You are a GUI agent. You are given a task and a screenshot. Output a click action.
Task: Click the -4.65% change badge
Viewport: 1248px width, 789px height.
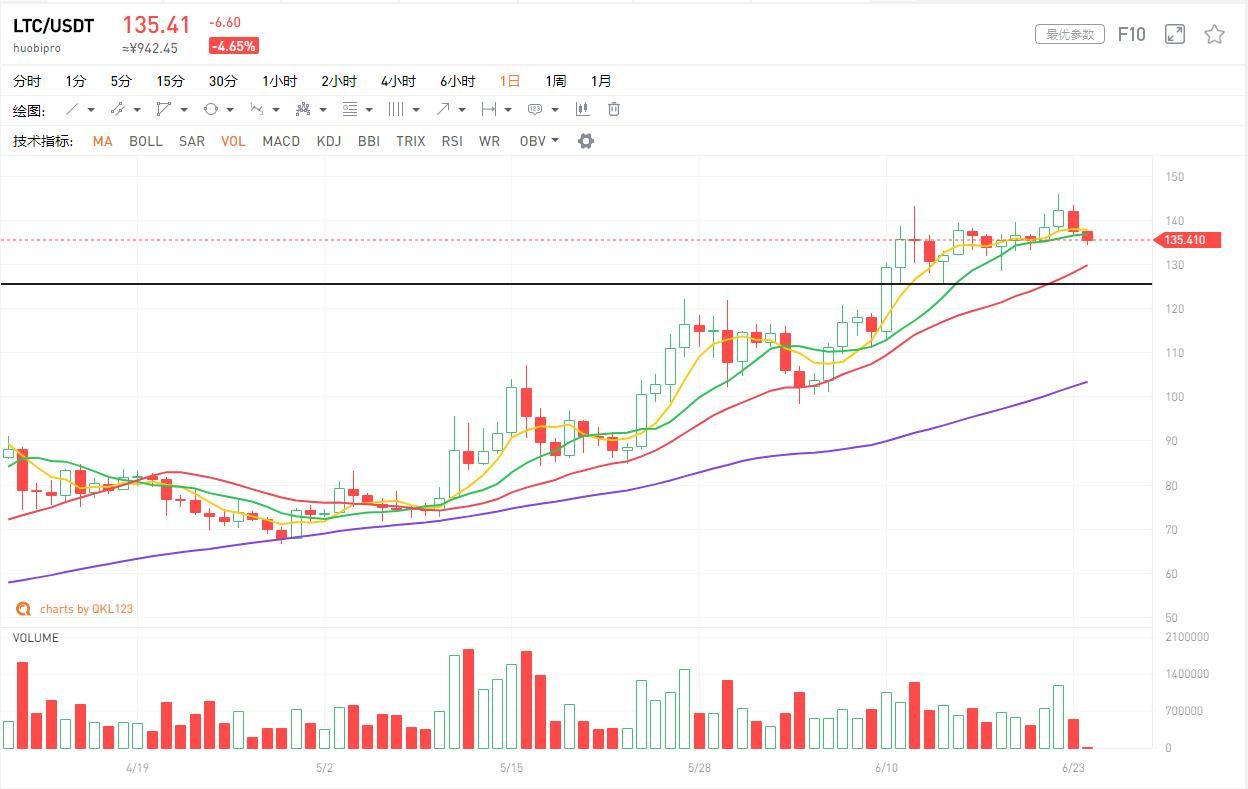click(x=233, y=46)
